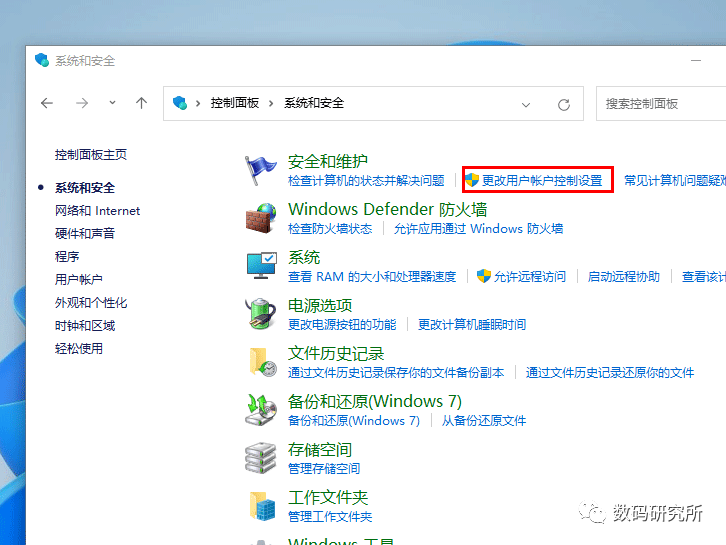
Task: Open 备份和还原(Windows 7) green heading
Action: pos(375,401)
